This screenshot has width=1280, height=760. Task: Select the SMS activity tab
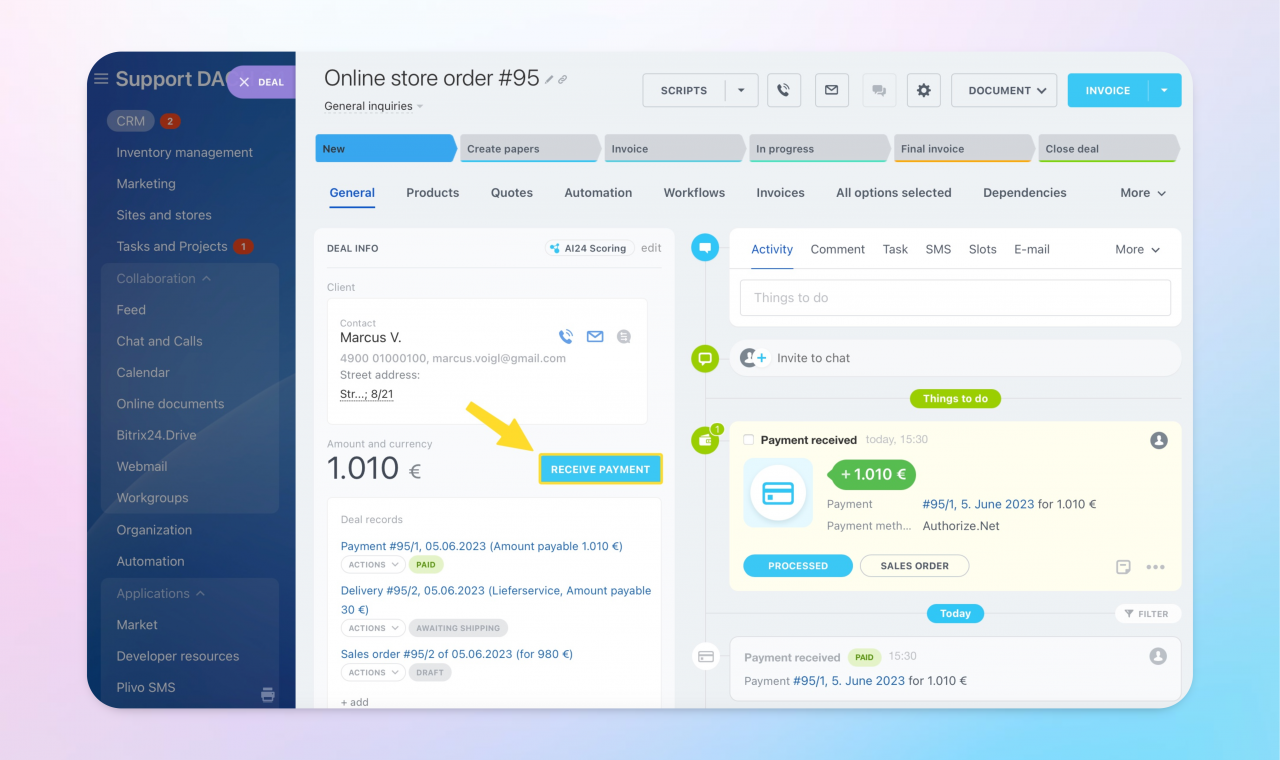click(938, 249)
